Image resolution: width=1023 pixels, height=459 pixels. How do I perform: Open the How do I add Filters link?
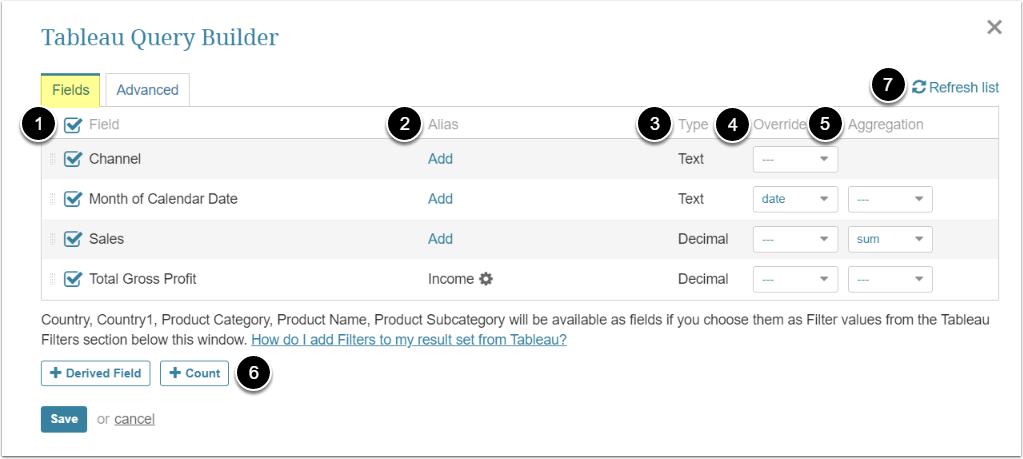409,340
